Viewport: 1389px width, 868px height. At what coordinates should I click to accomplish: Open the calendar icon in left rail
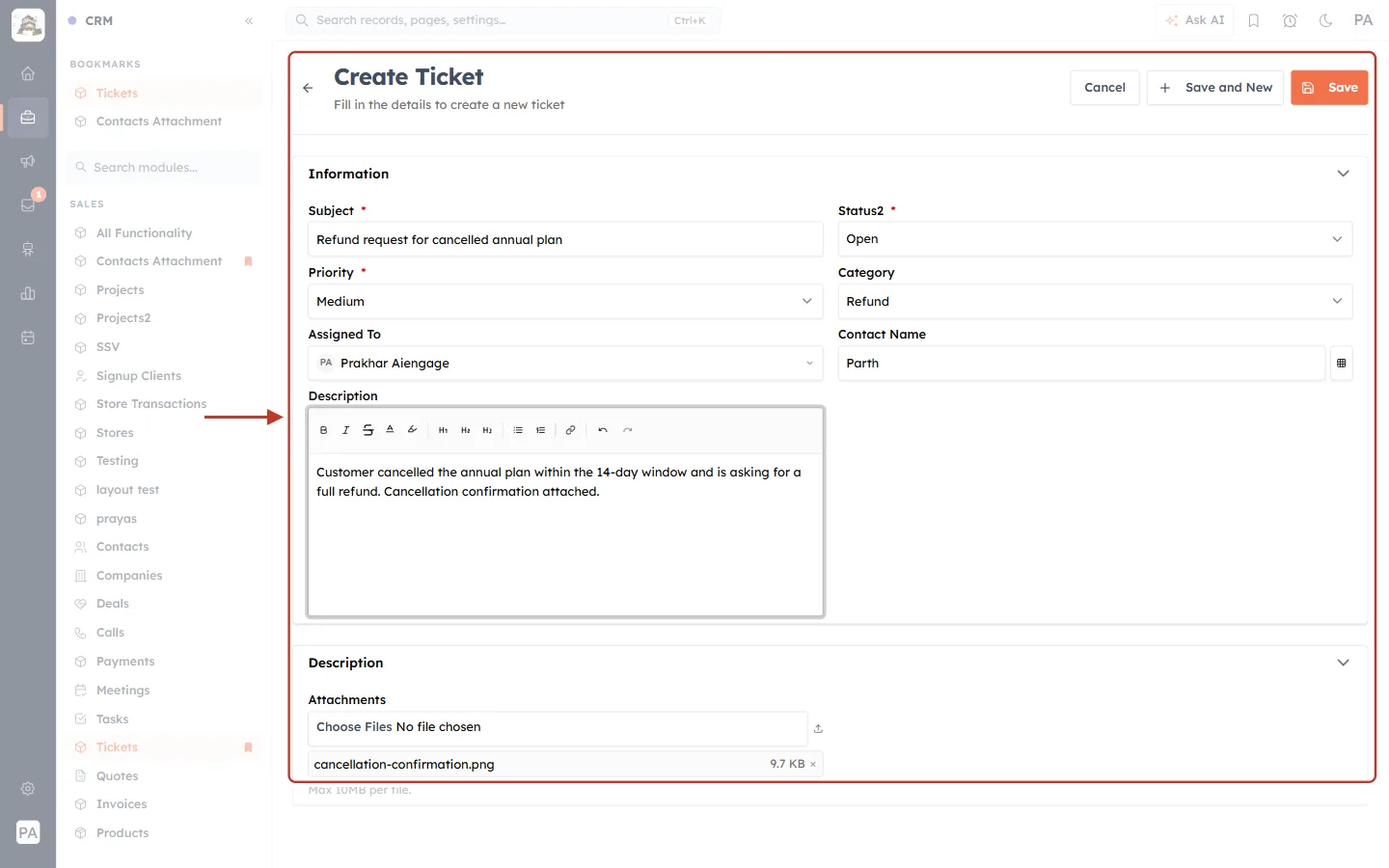[28, 338]
